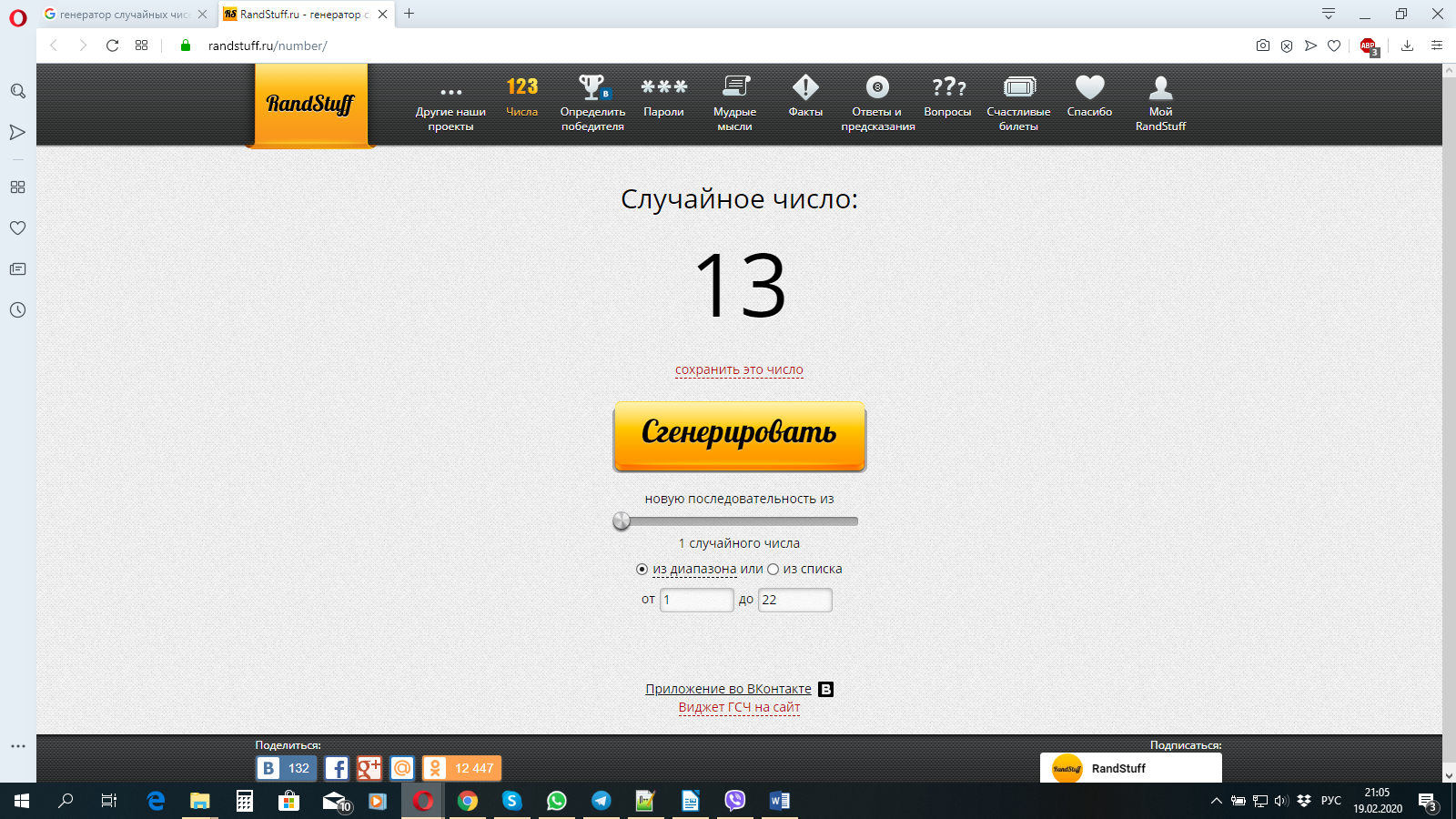Select the 'из списка' radio button

[x=773, y=570]
